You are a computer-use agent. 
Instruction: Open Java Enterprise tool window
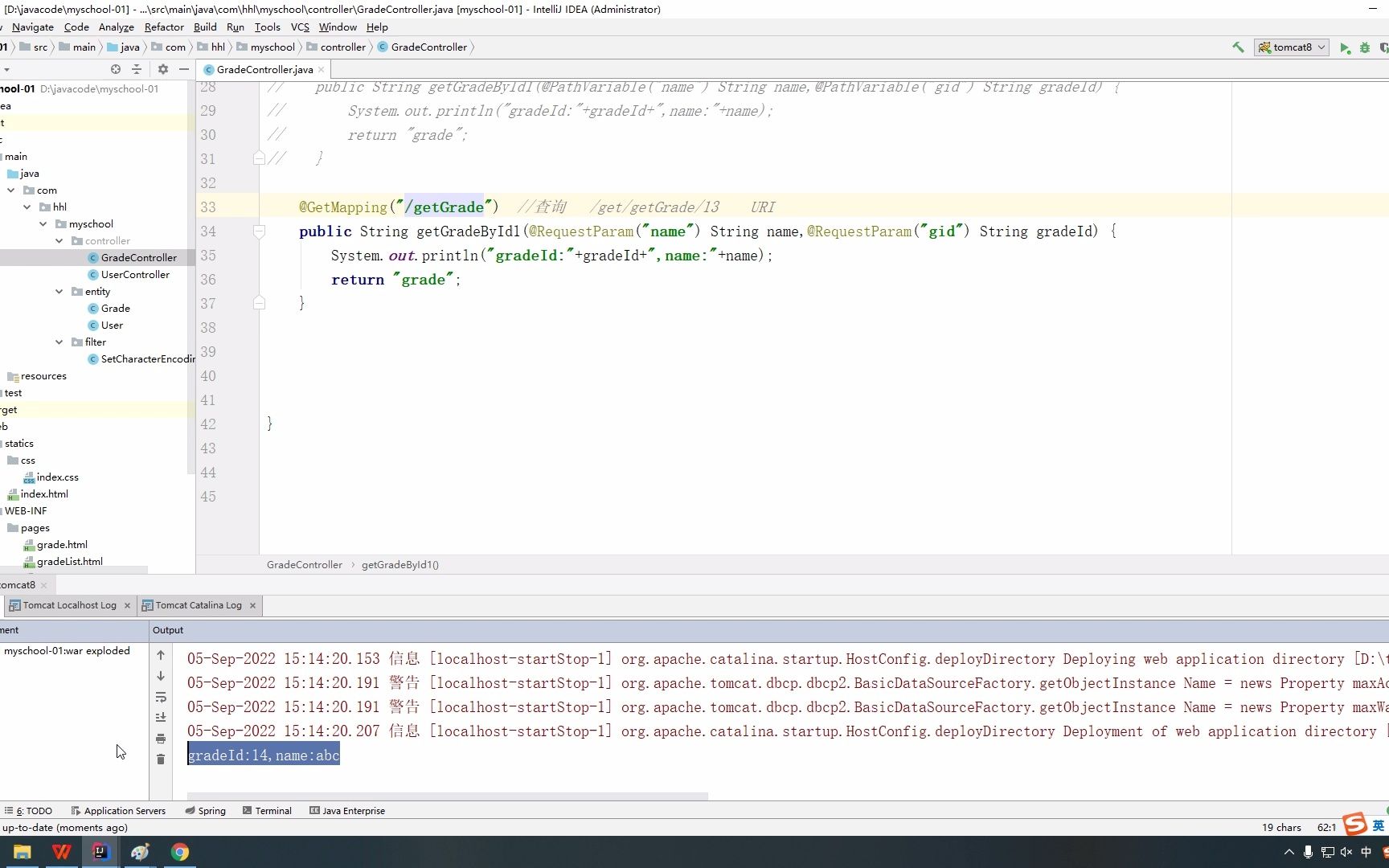tap(347, 811)
